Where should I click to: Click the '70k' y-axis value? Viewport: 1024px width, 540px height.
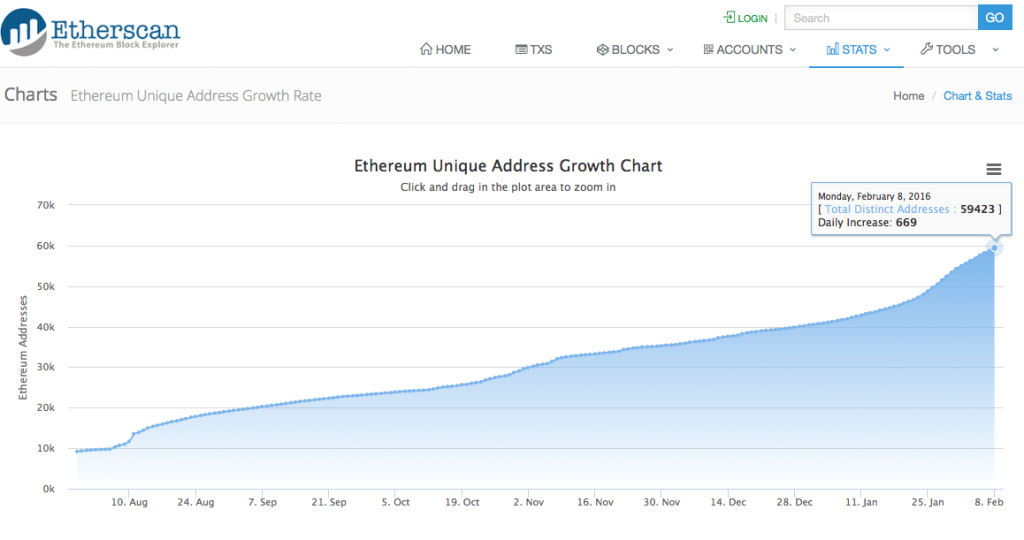[x=46, y=205]
